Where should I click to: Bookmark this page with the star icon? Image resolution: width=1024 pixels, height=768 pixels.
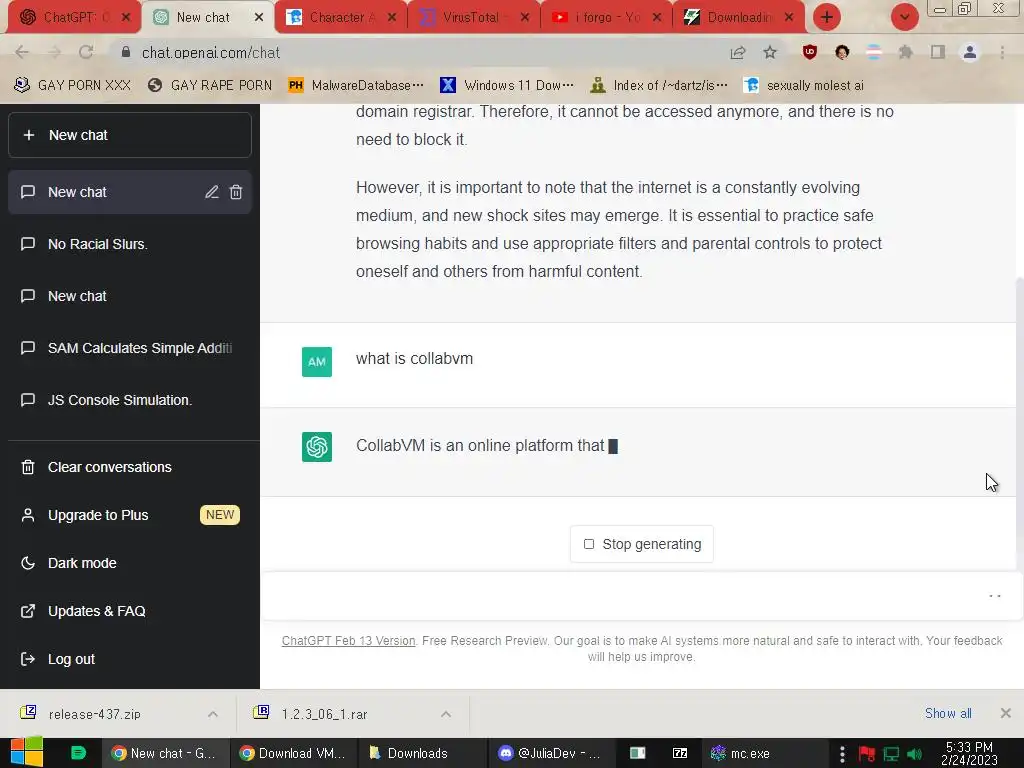770,52
